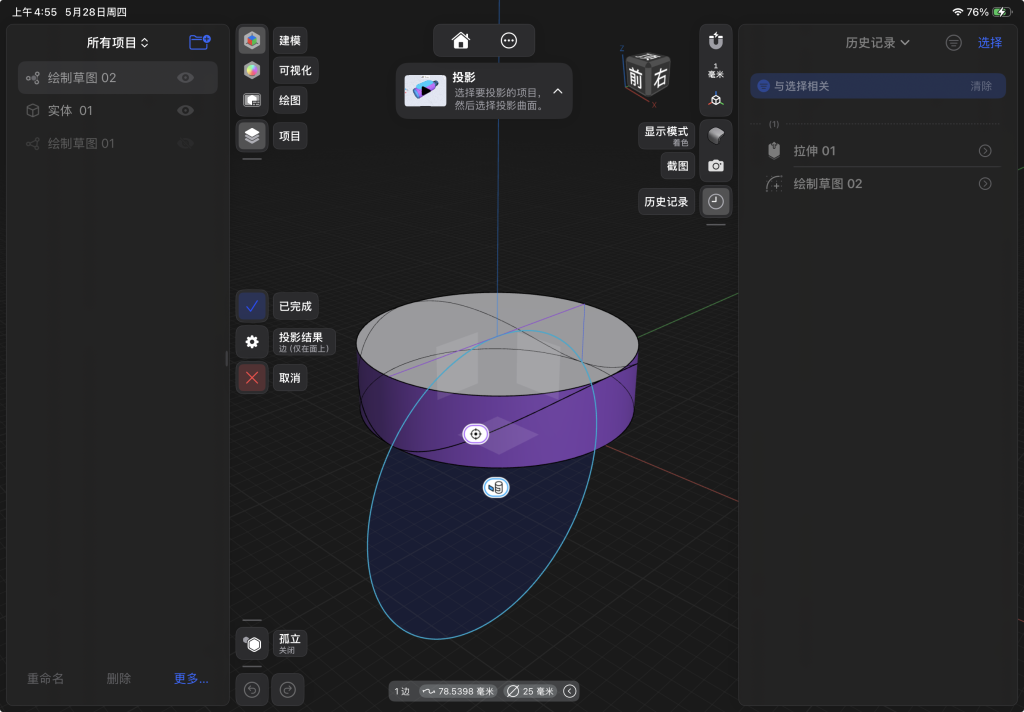
Task: Click the 右 face of view cube
Action: click(x=660, y=78)
